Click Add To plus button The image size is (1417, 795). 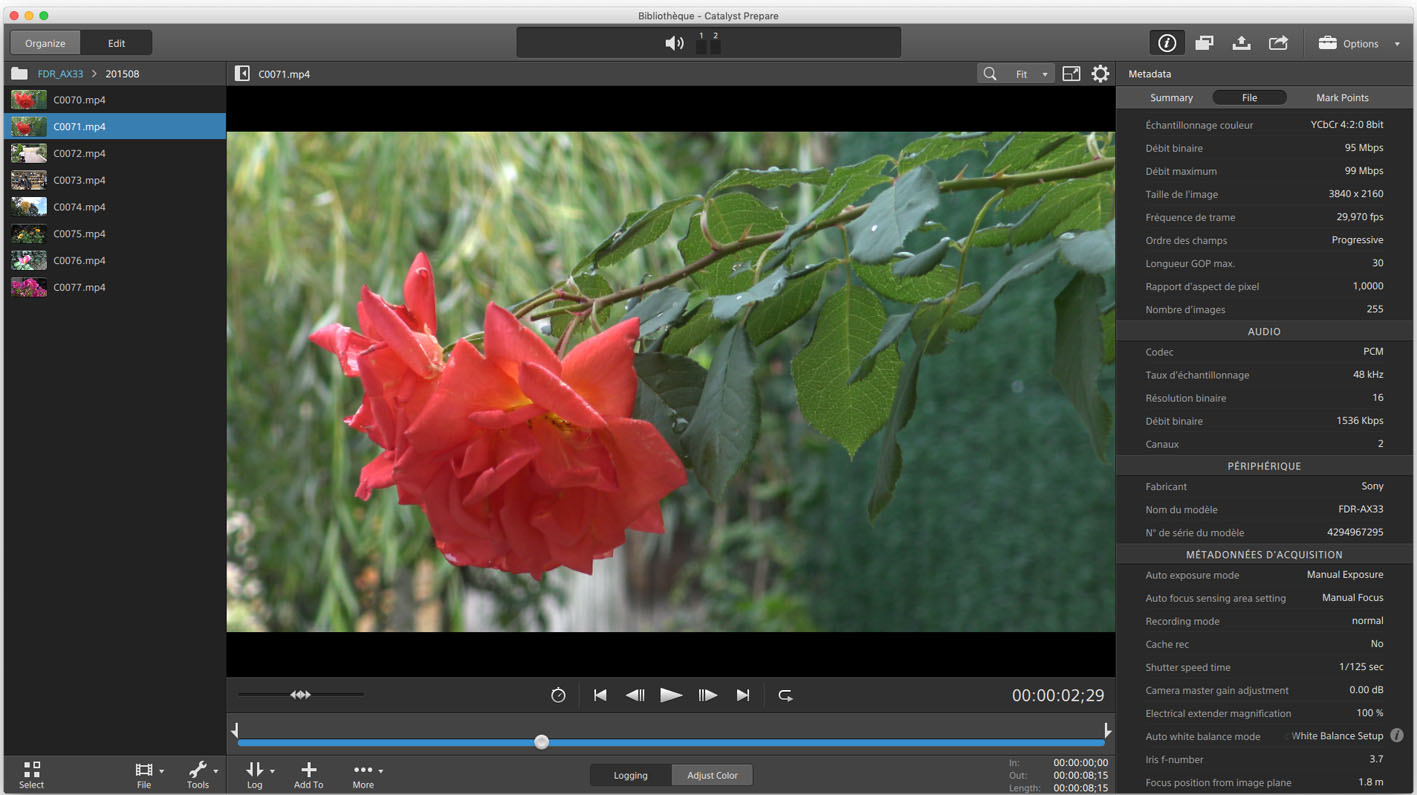coord(308,775)
